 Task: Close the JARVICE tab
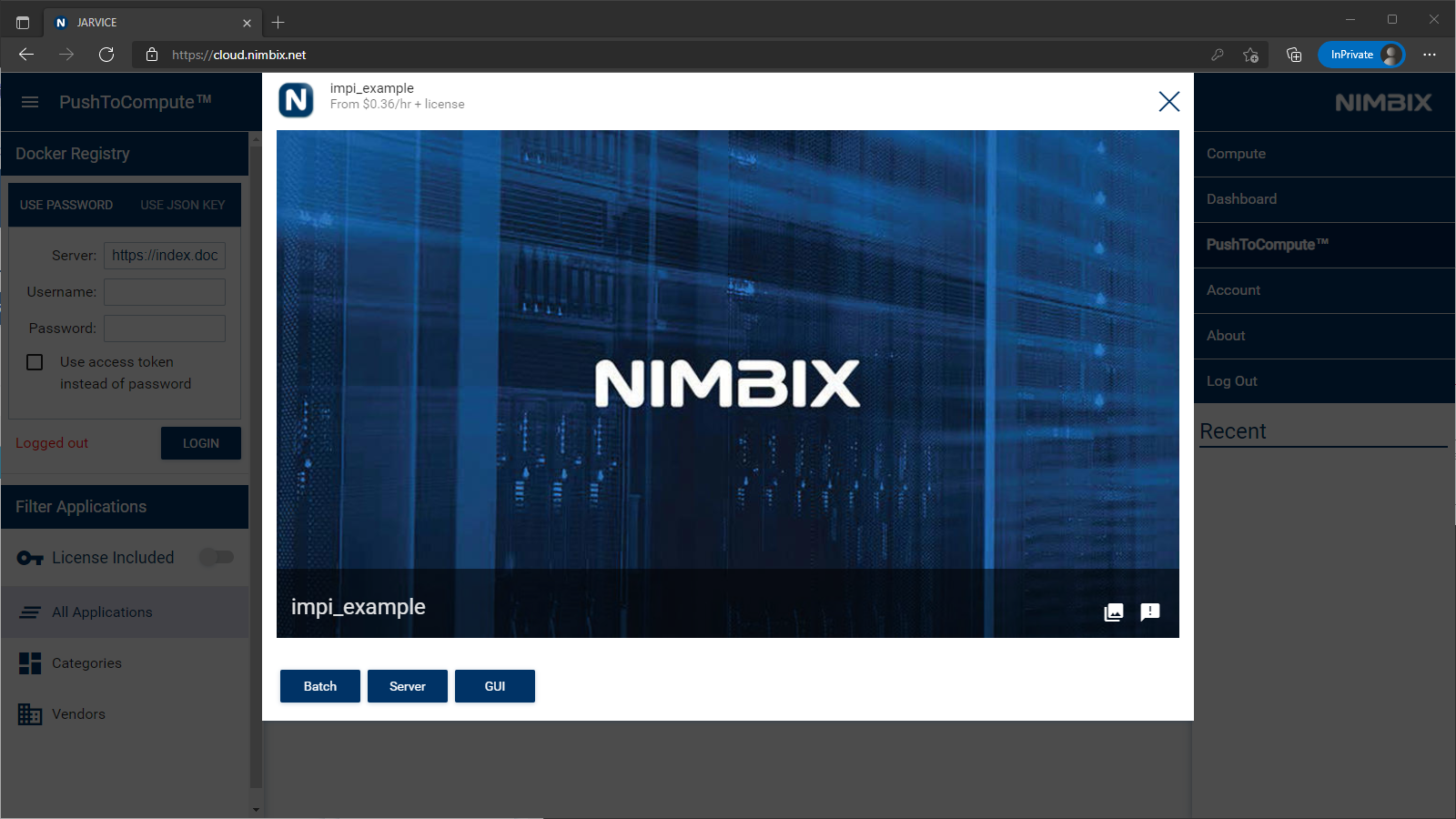tap(247, 23)
